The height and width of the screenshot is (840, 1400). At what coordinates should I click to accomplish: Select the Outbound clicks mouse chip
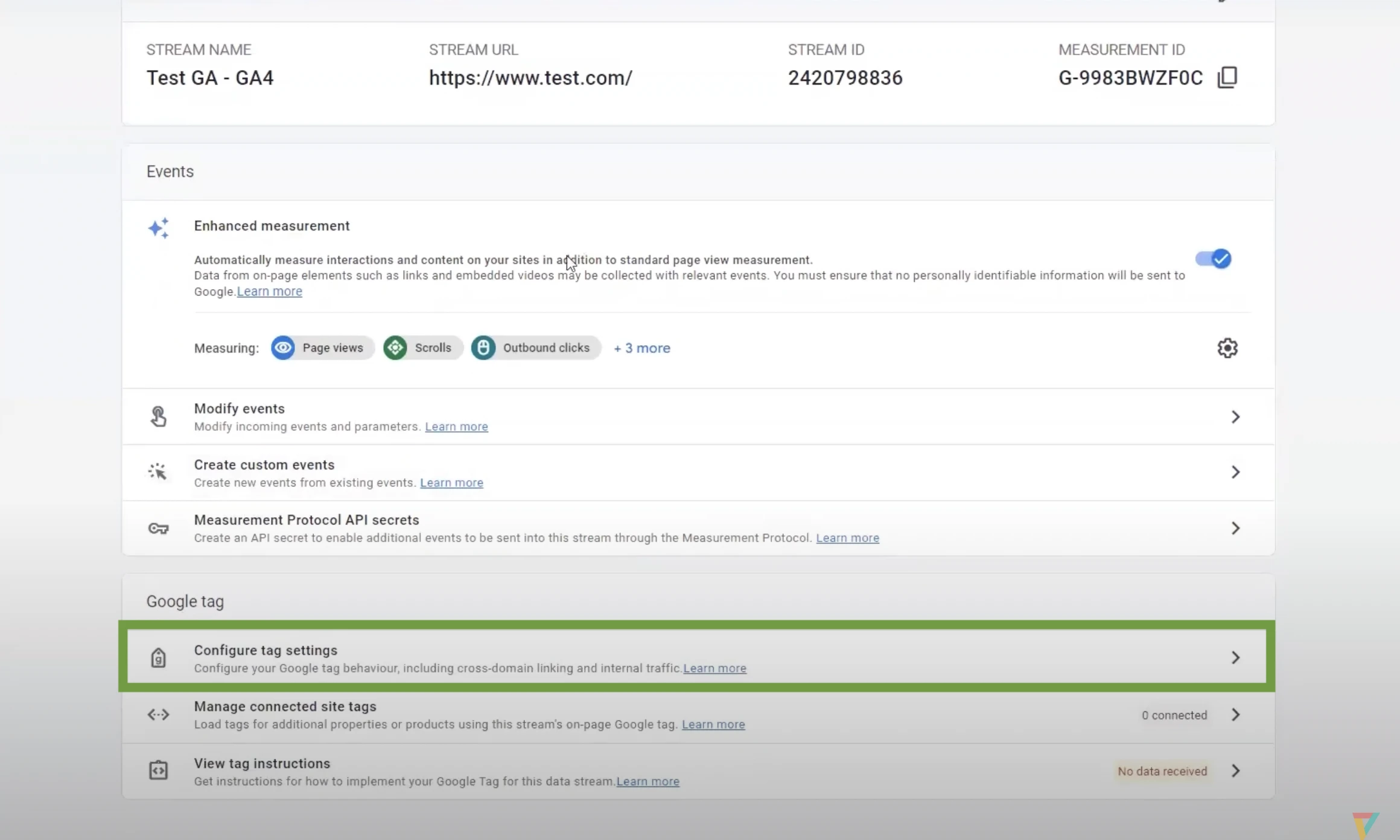pos(536,348)
